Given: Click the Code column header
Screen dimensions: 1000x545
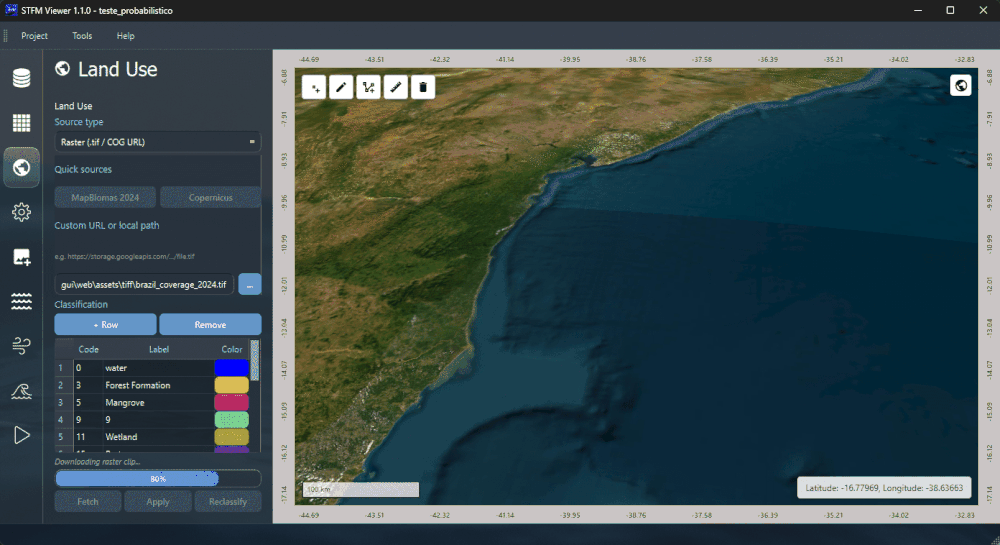Looking at the screenshot, I should pos(89,349).
